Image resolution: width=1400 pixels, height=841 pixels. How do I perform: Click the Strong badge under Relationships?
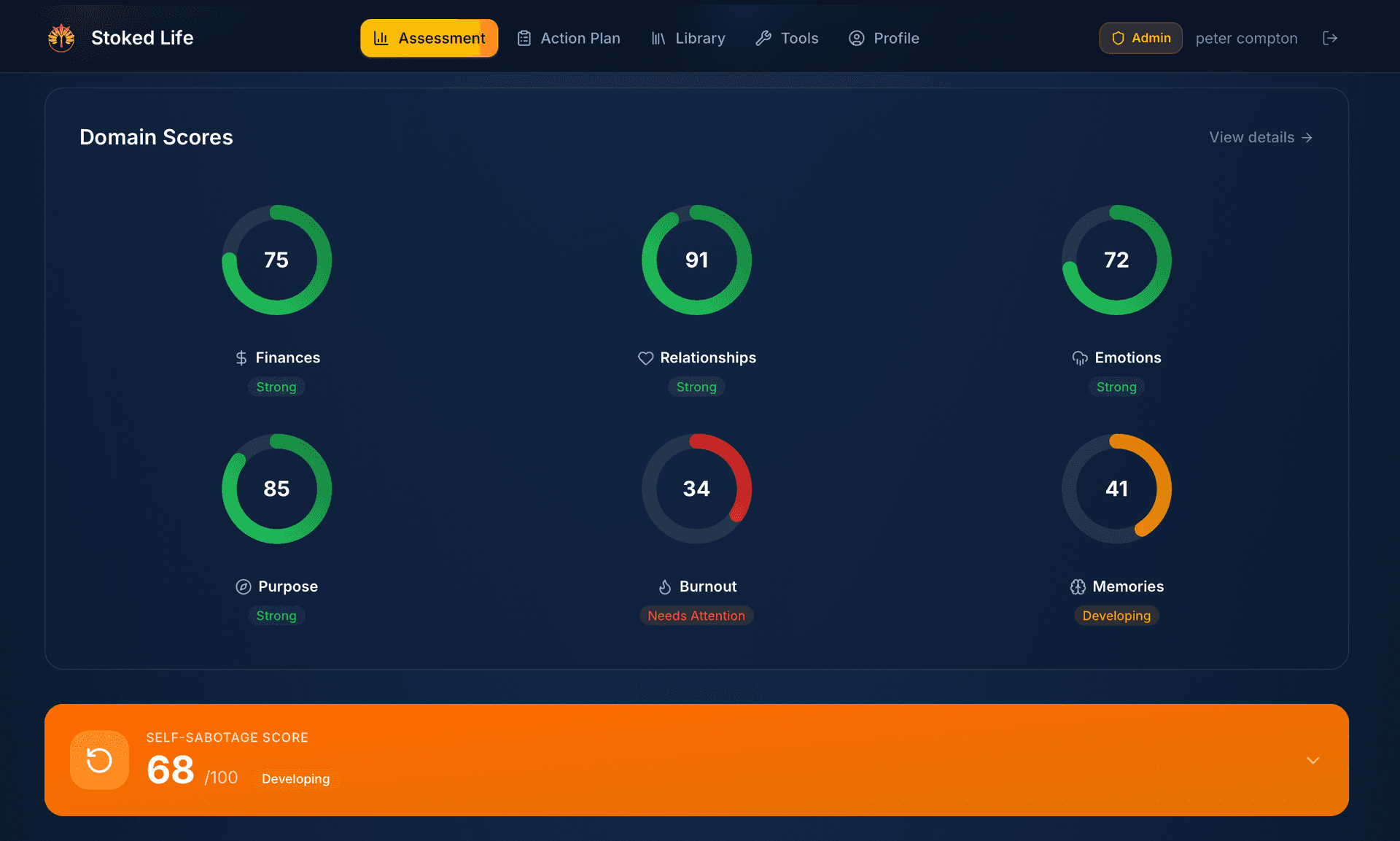coord(696,387)
